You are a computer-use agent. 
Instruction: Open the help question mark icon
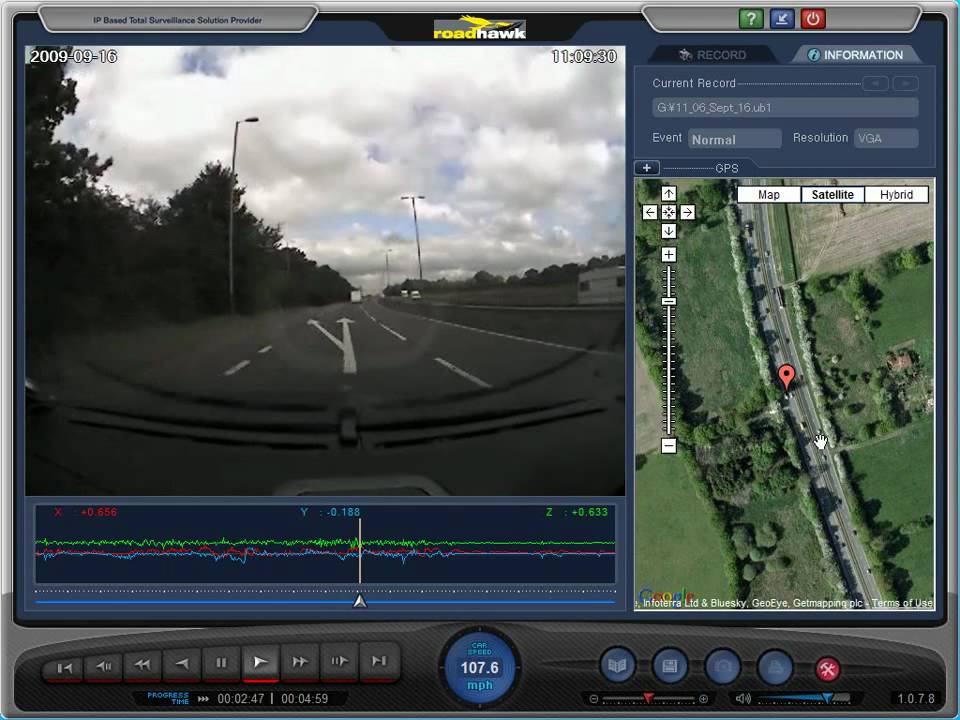pos(750,19)
